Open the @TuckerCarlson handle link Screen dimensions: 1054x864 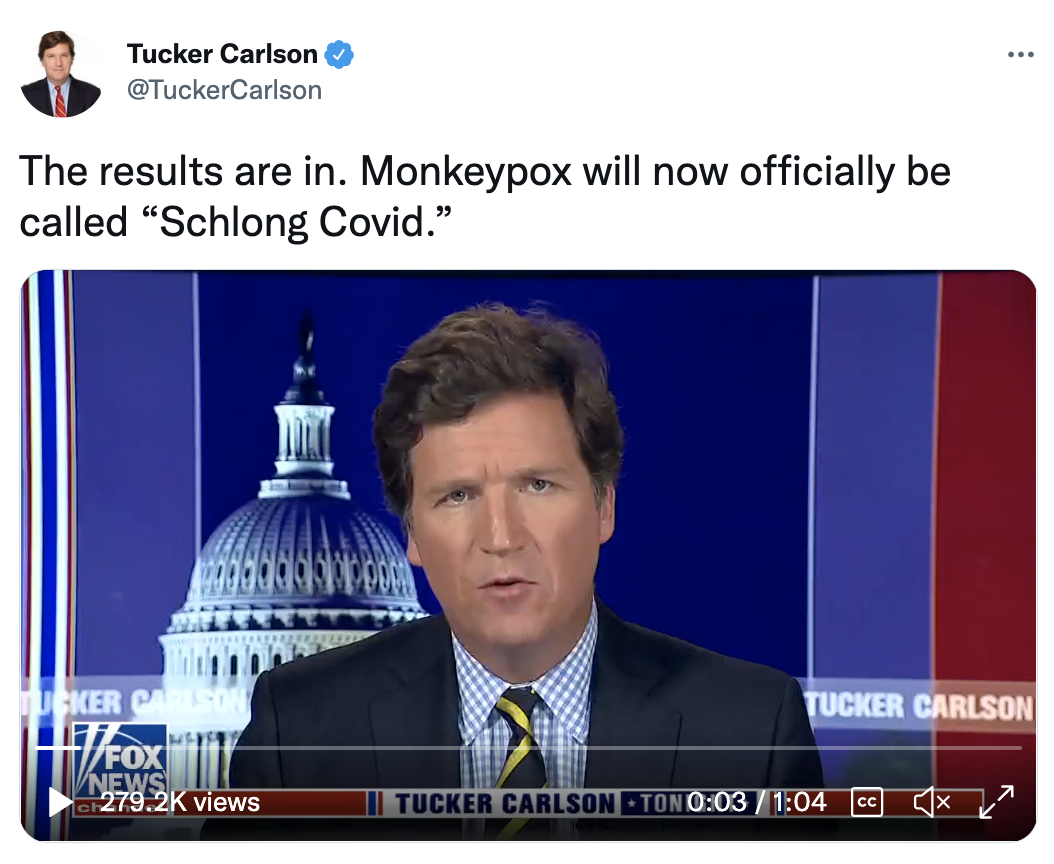225,90
